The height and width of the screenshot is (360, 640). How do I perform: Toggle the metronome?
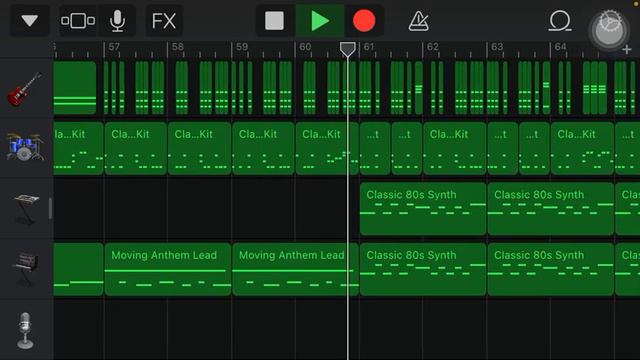pos(418,21)
